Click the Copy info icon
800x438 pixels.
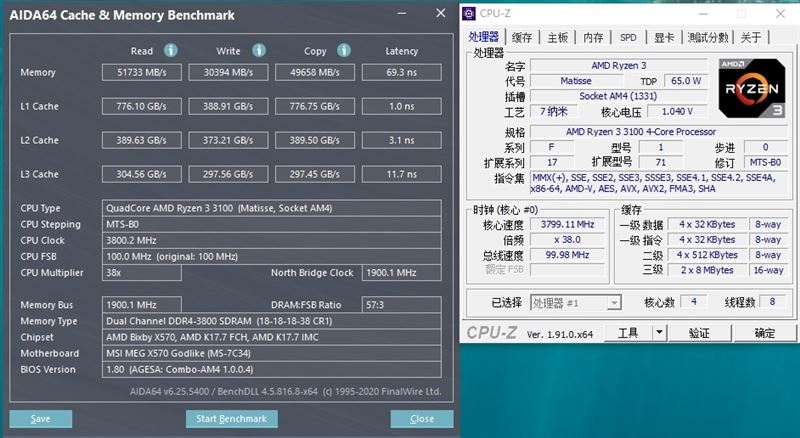[344, 50]
